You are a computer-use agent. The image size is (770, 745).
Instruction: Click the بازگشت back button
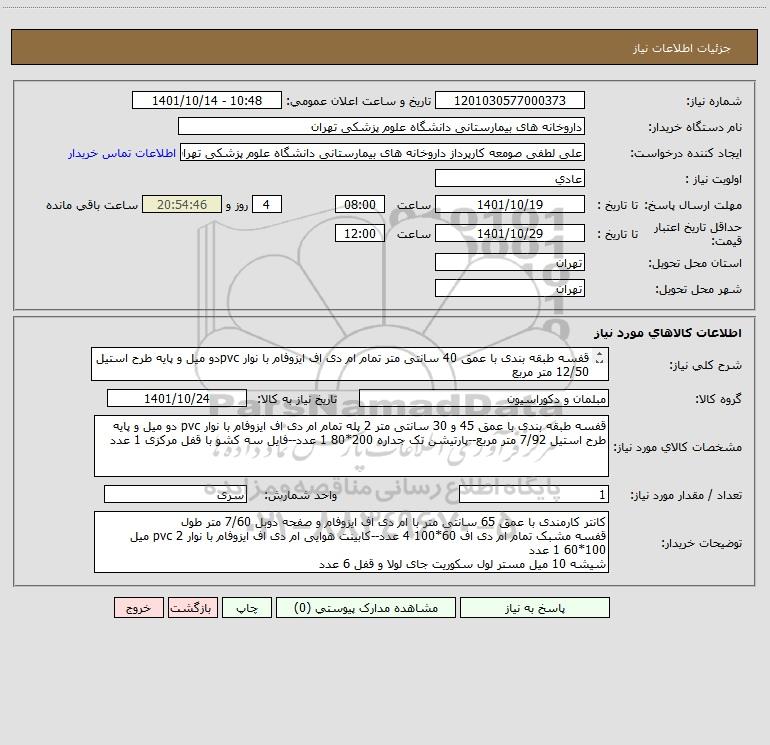(192, 608)
